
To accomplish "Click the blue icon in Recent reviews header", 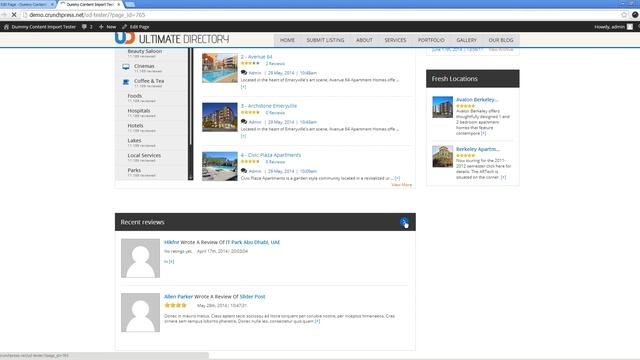I will (404, 222).
